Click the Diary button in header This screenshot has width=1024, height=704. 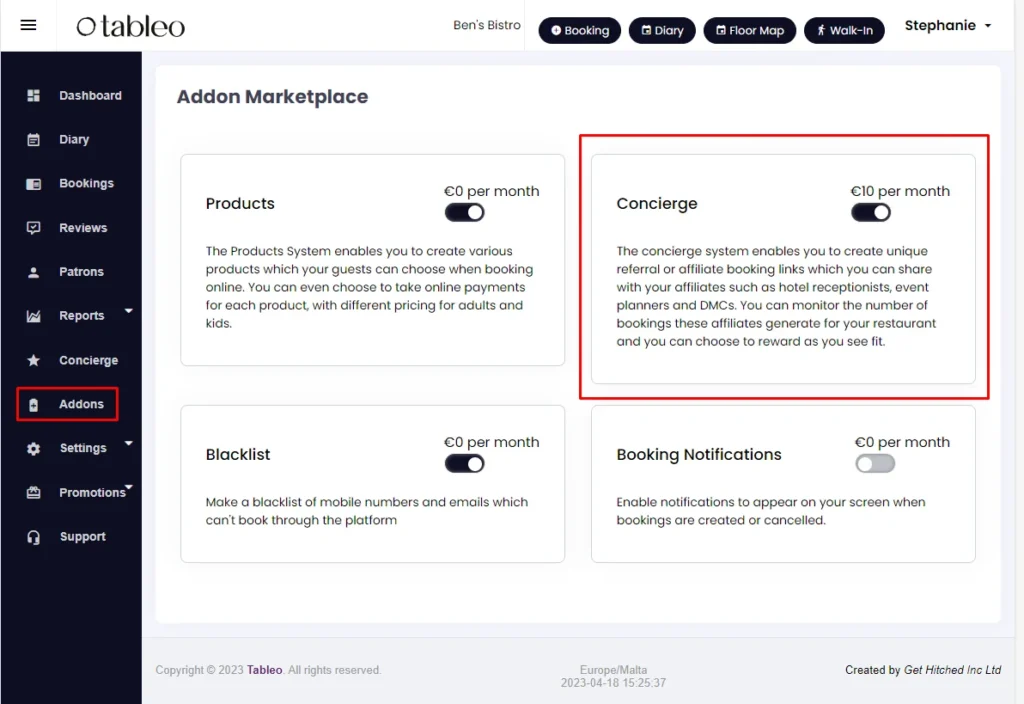click(x=662, y=31)
